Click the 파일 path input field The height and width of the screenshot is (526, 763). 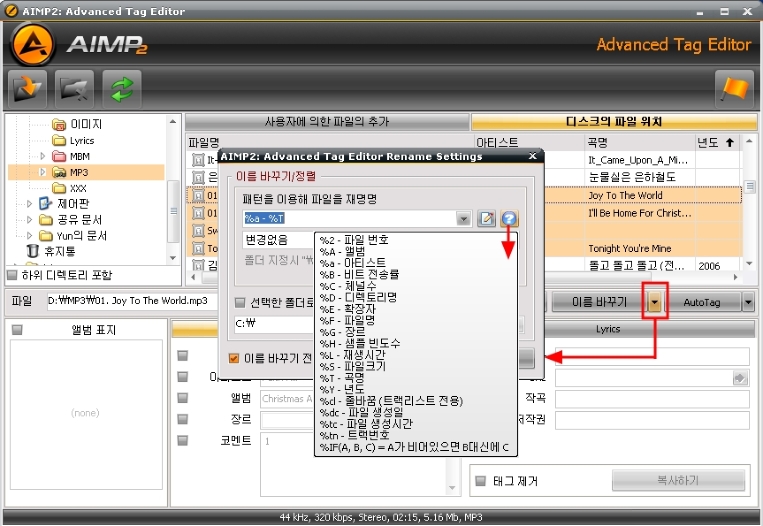[x=131, y=301]
